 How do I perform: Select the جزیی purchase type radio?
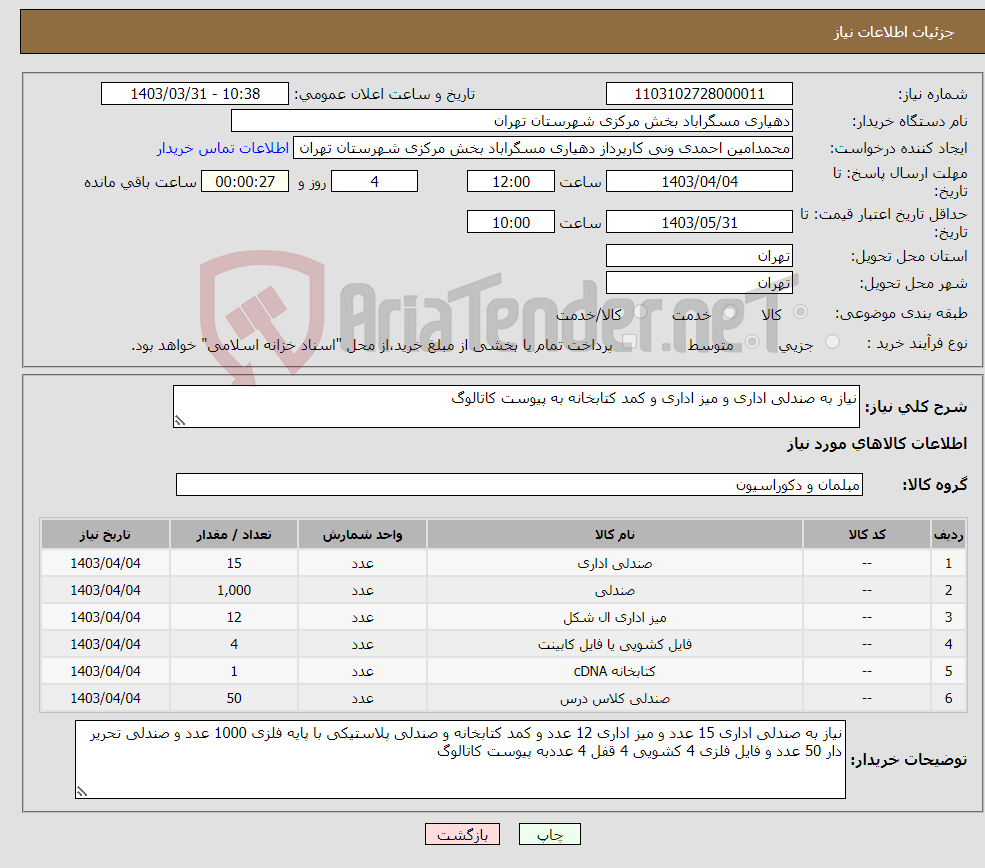click(832, 342)
